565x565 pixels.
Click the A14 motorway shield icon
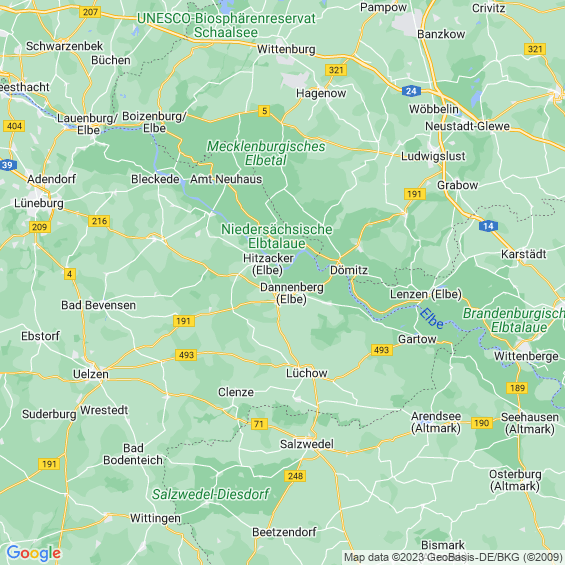488,226
